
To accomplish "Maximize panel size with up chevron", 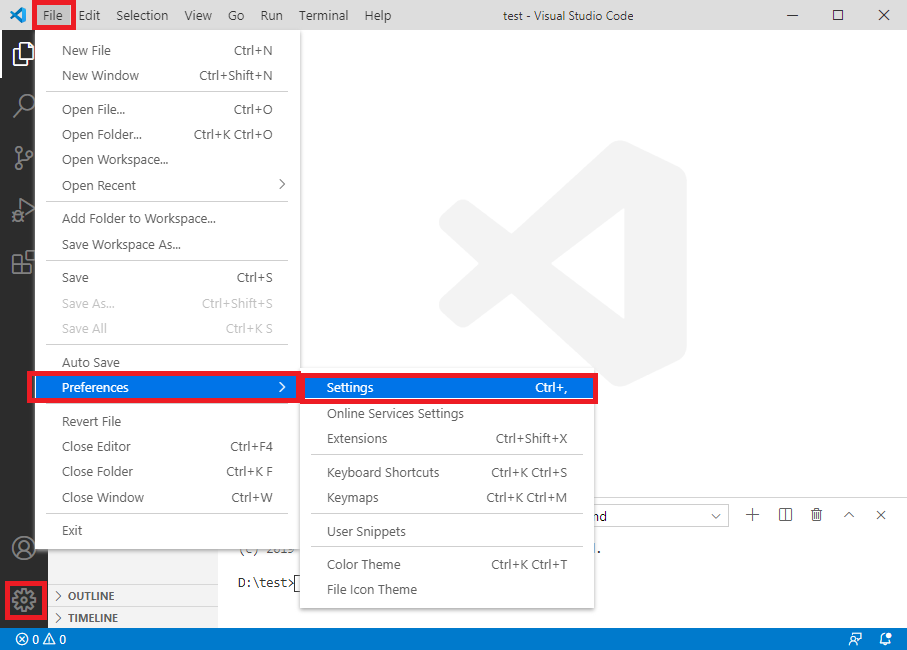I will tap(849, 515).
